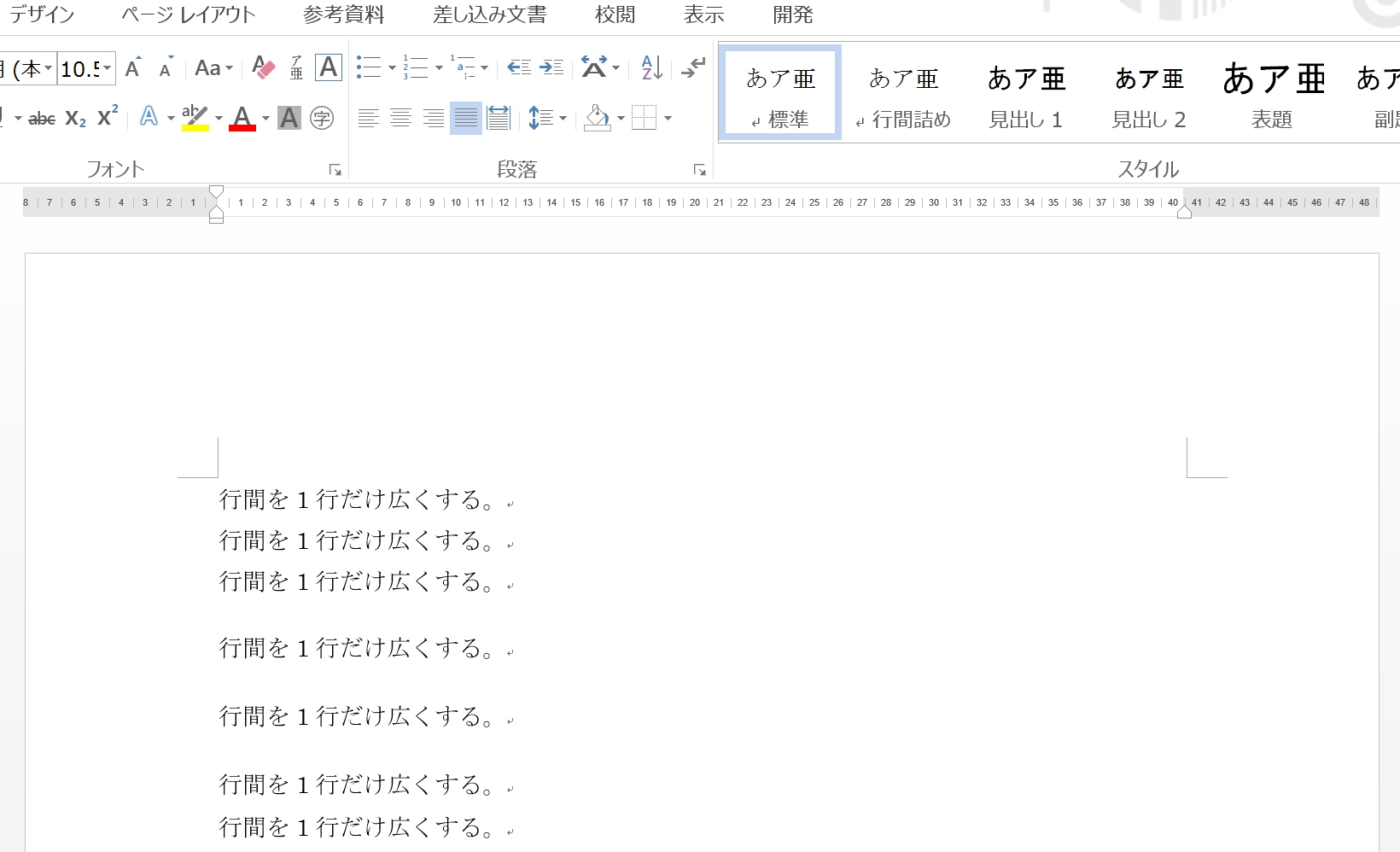Click the clear formatting eraser icon
This screenshot has width=1400, height=852.
[264, 68]
